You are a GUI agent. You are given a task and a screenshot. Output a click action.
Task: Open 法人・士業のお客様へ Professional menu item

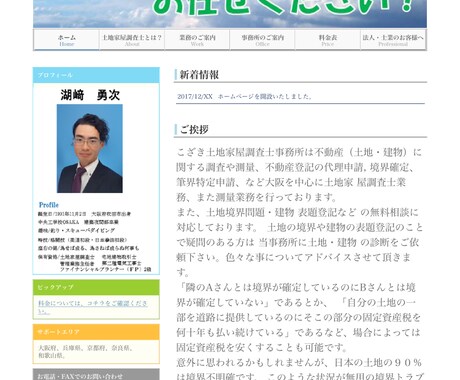pyautogui.click(x=393, y=40)
